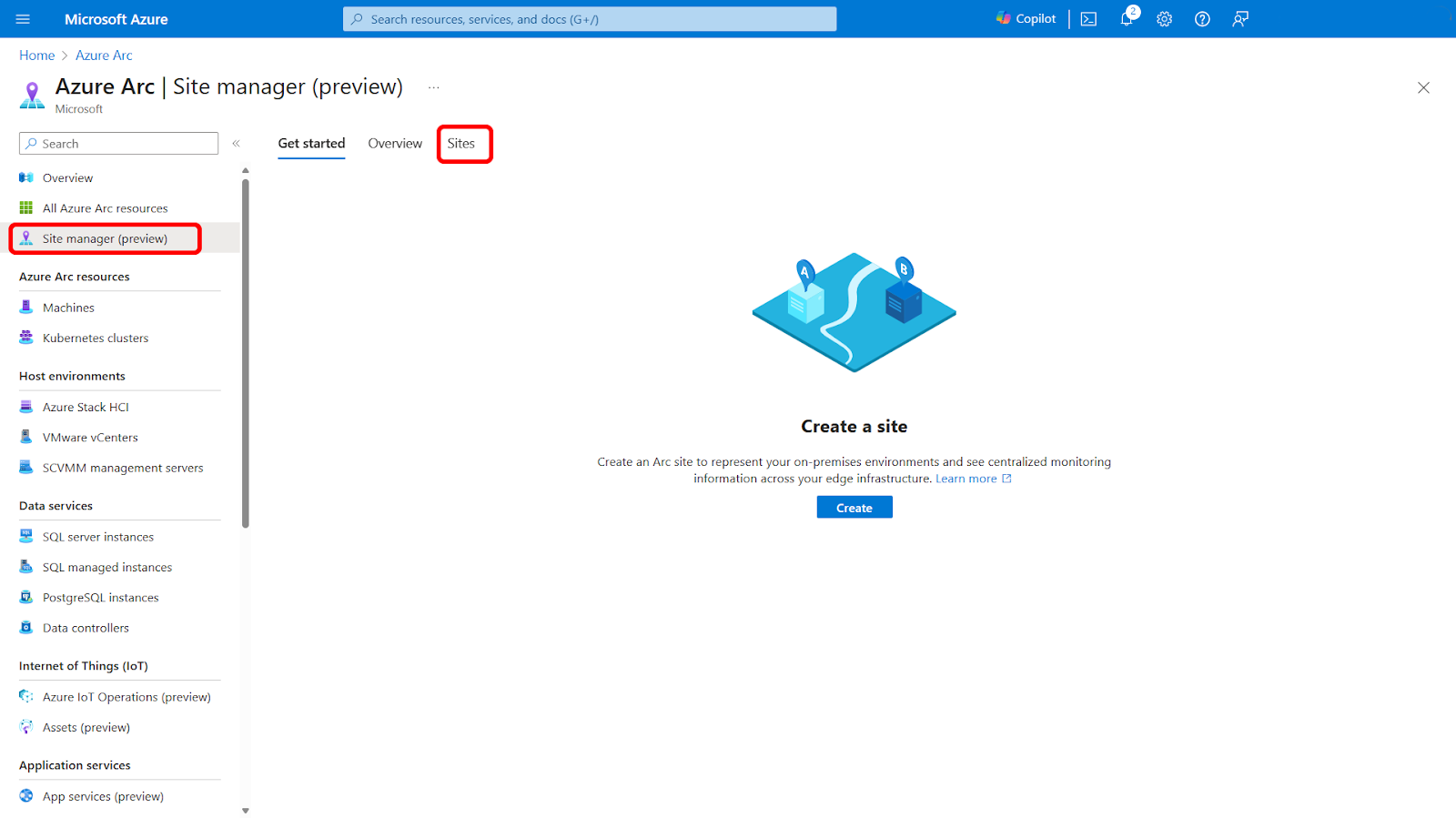Click the sidebar vertical scrollbar
1456x818 pixels.
pyautogui.click(x=246, y=353)
